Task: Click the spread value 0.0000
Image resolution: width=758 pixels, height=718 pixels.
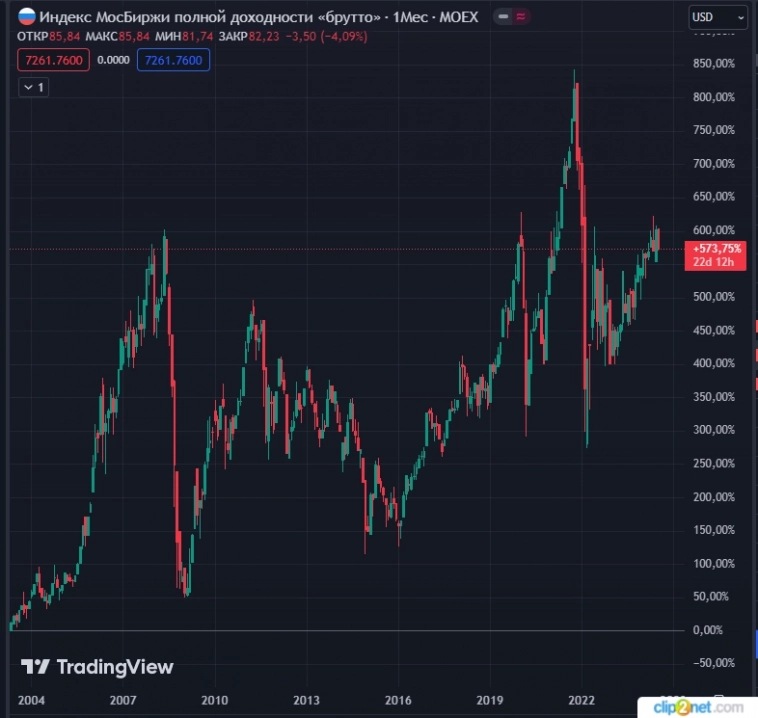Action: [x=113, y=60]
